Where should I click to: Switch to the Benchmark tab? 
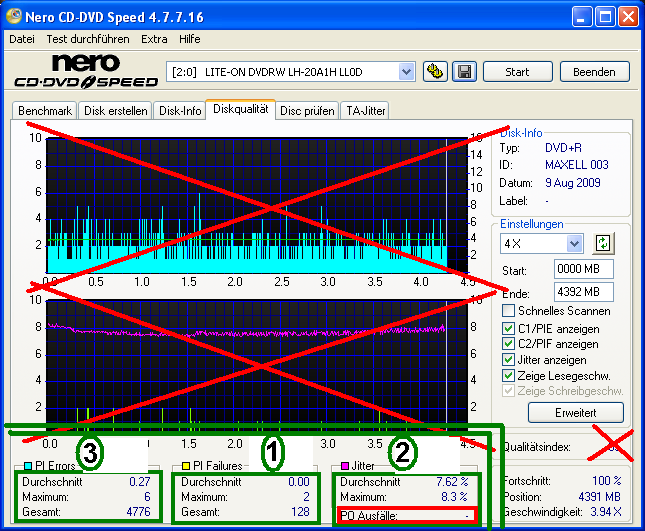point(45,111)
